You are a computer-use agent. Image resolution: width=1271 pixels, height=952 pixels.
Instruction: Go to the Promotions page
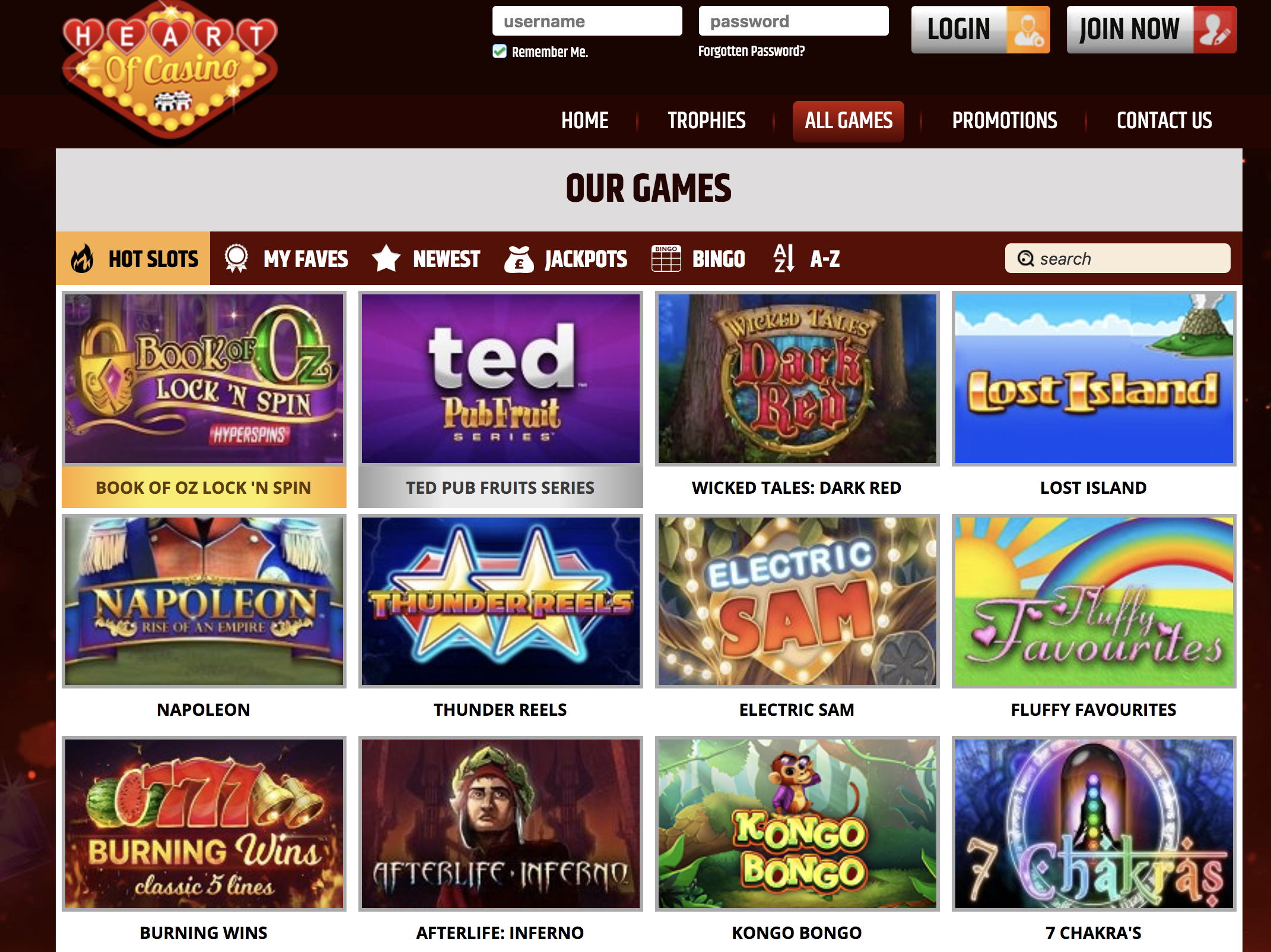[1005, 121]
